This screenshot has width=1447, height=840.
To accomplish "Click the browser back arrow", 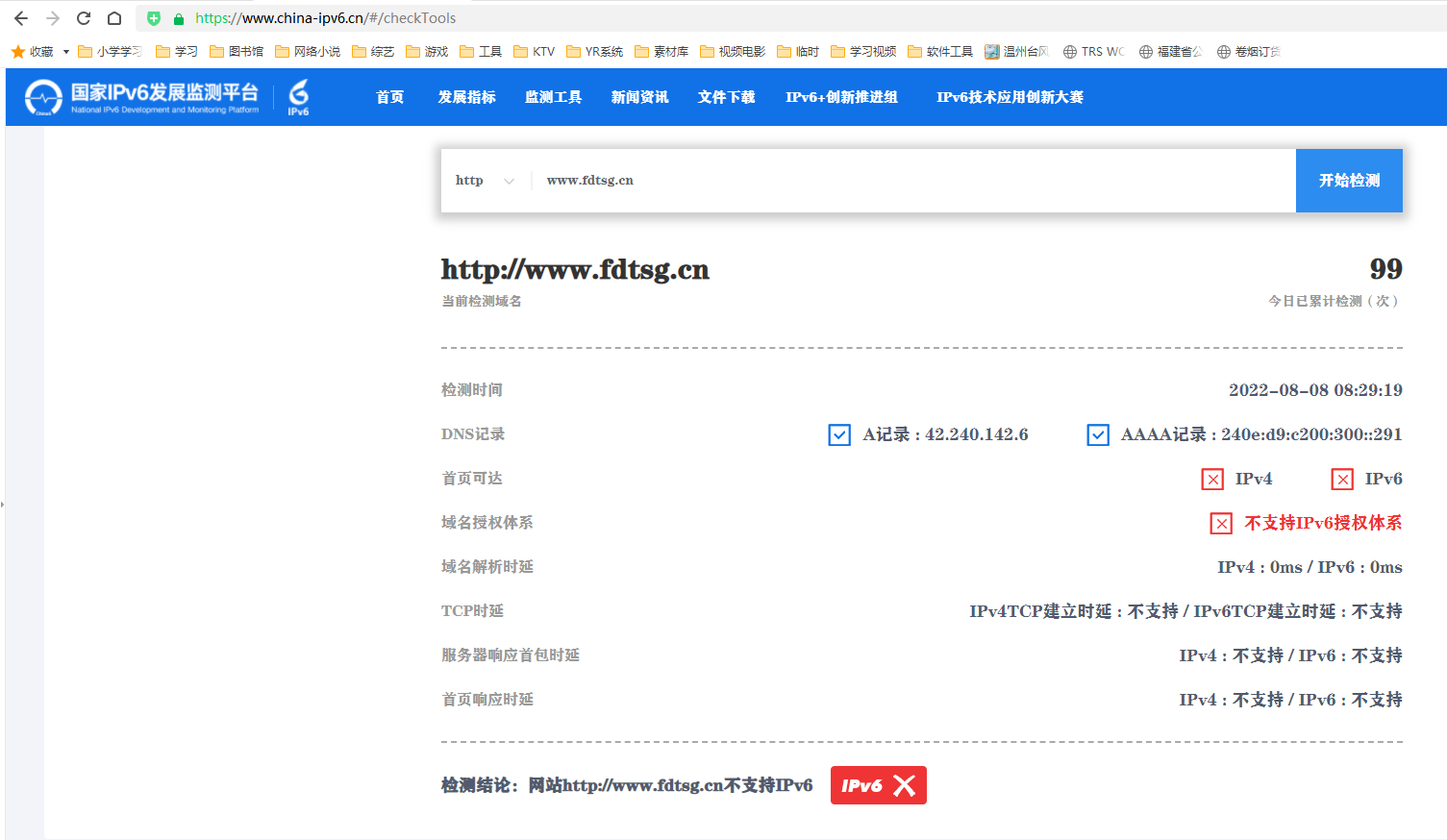I will click(21, 18).
